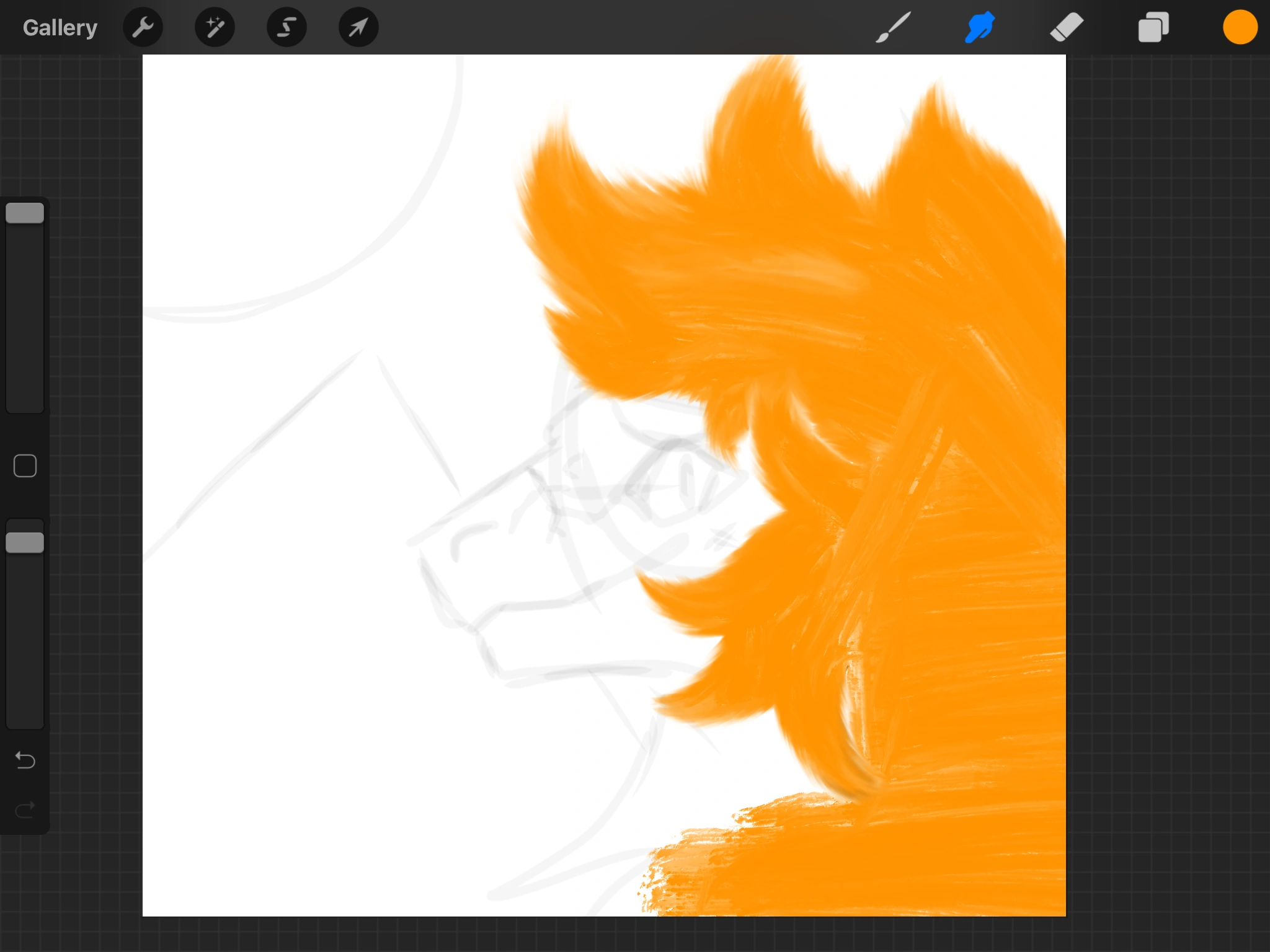Open the Adjustments panel

pyautogui.click(x=215, y=27)
